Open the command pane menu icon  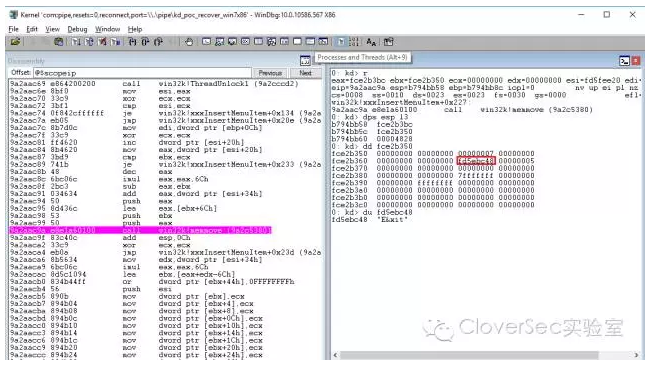(624, 61)
